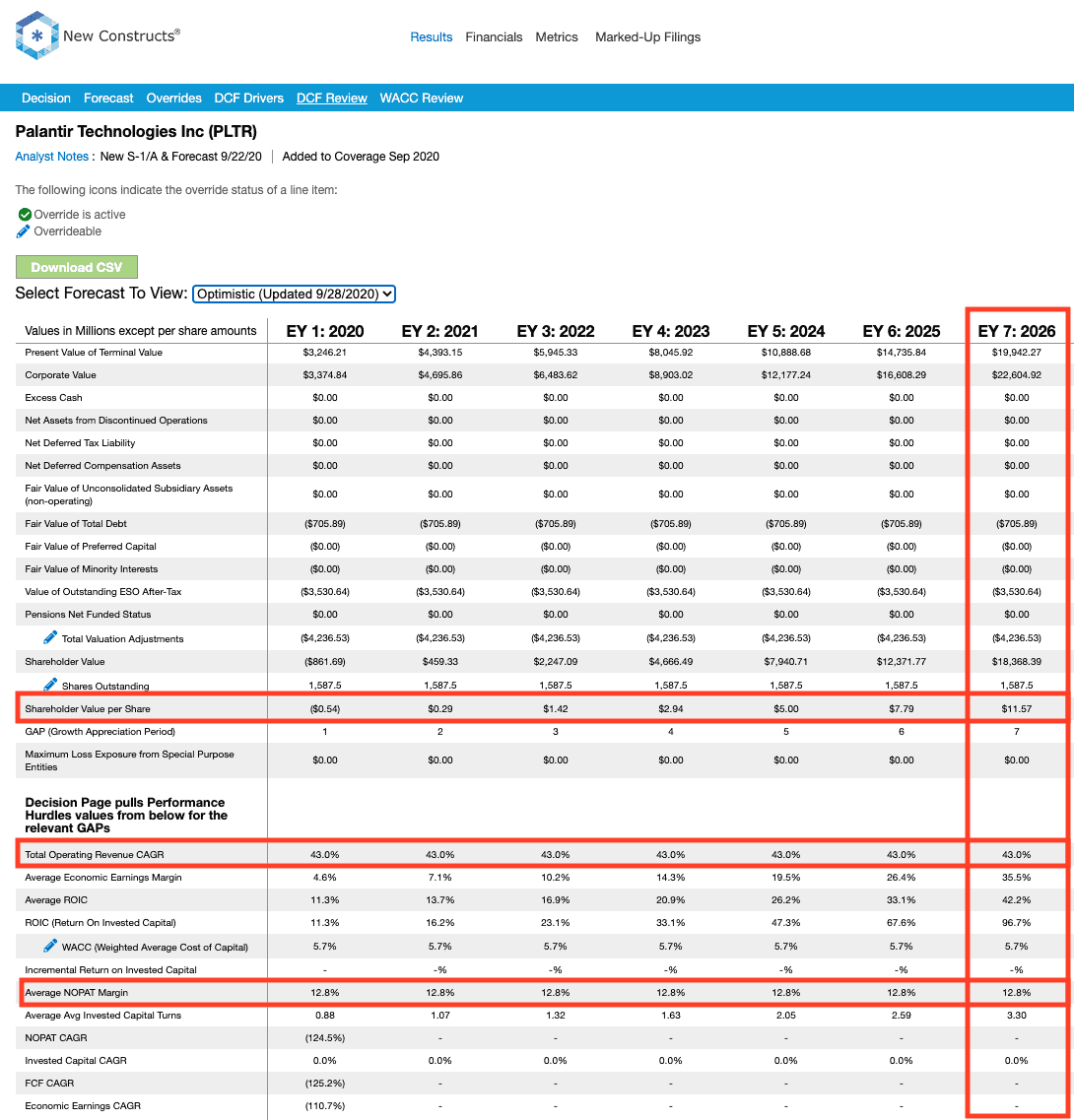This screenshot has width=1074, height=1120.
Task: Click the Average ROIC row label
Action: click(x=56, y=900)
